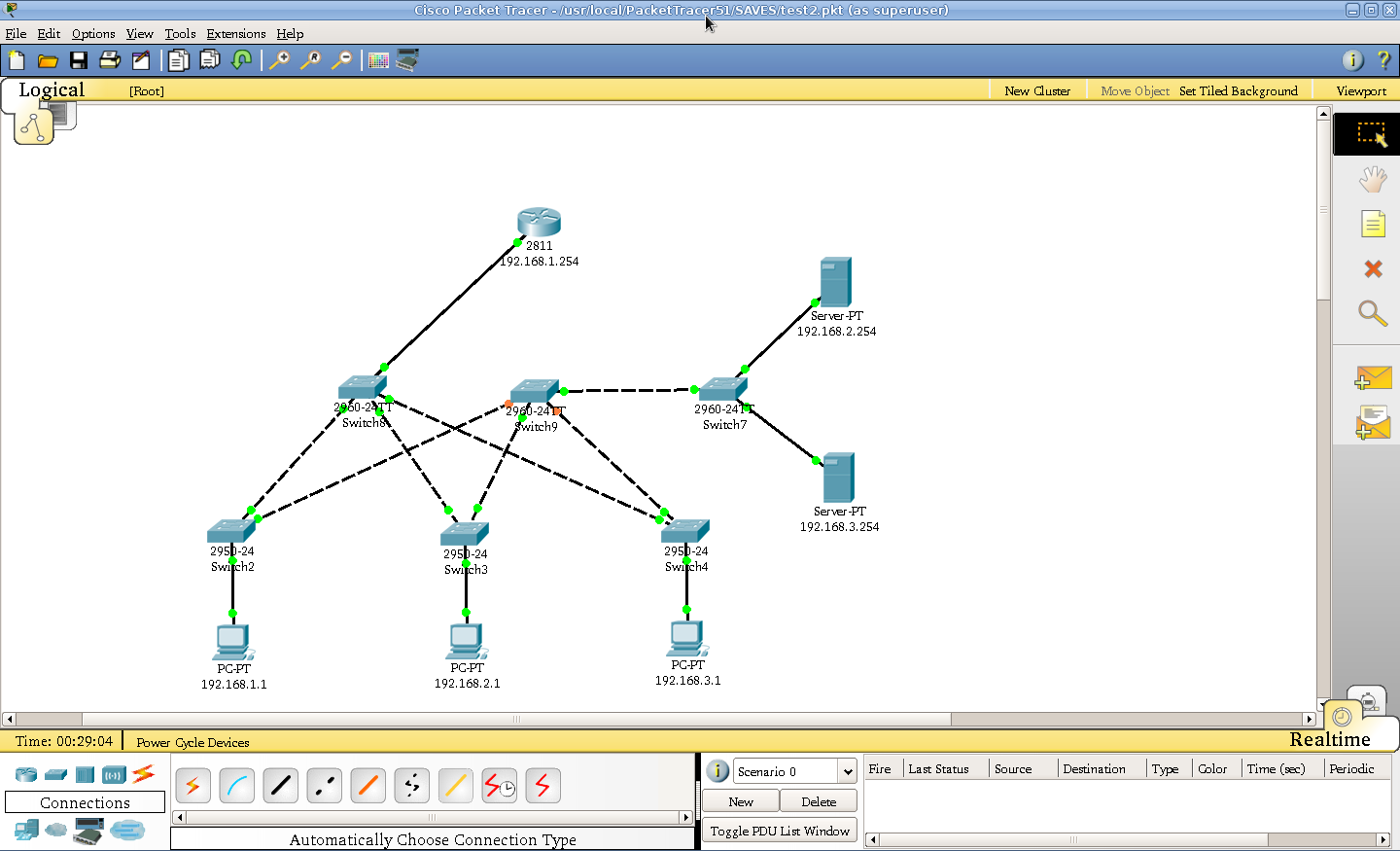Activate the Copper Straight-Through cable type
This screenshot has height=851, width=1400.
pos(280,786)
